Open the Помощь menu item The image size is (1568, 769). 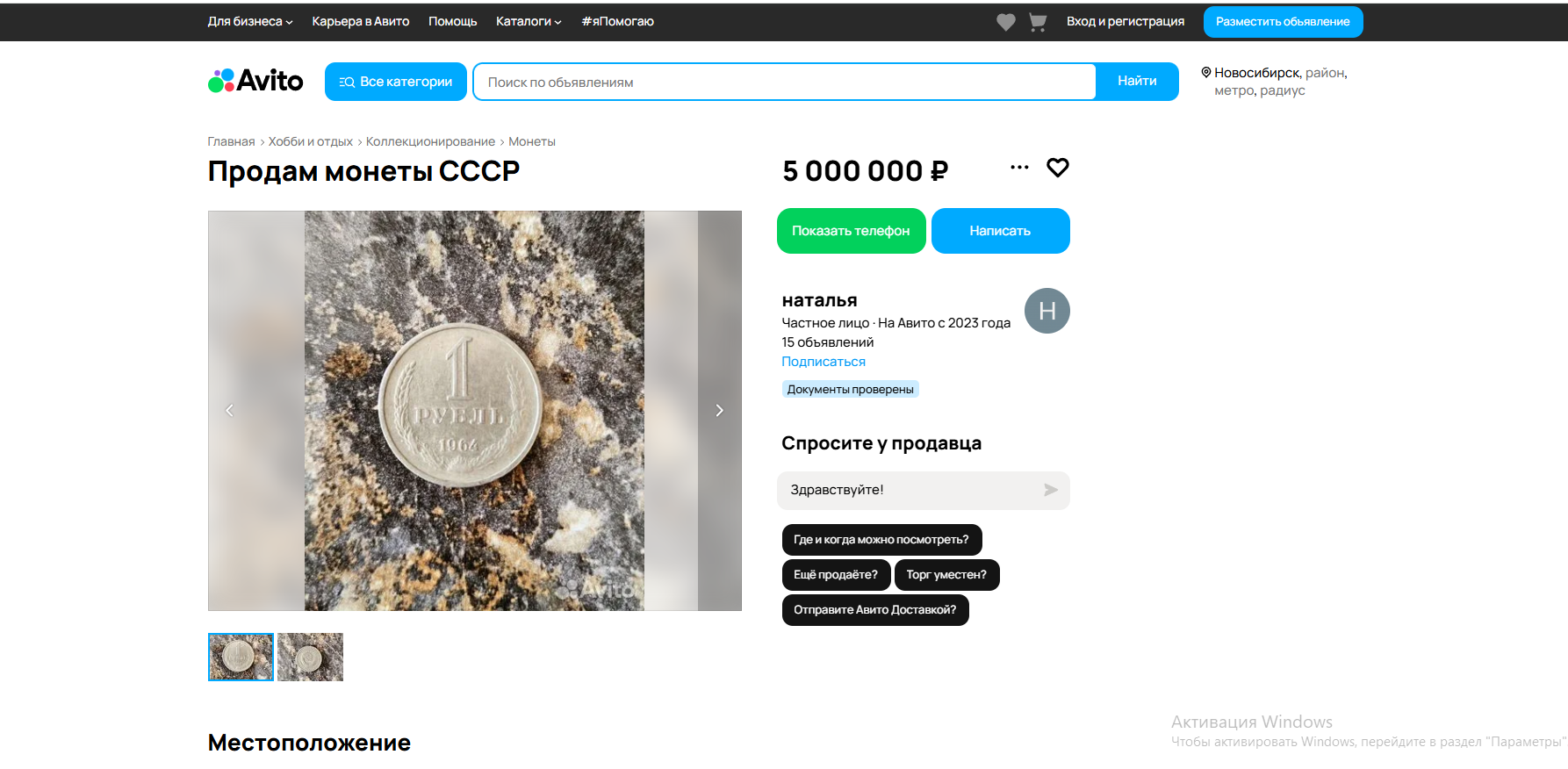pyautogui.click(x=452, y=22)
